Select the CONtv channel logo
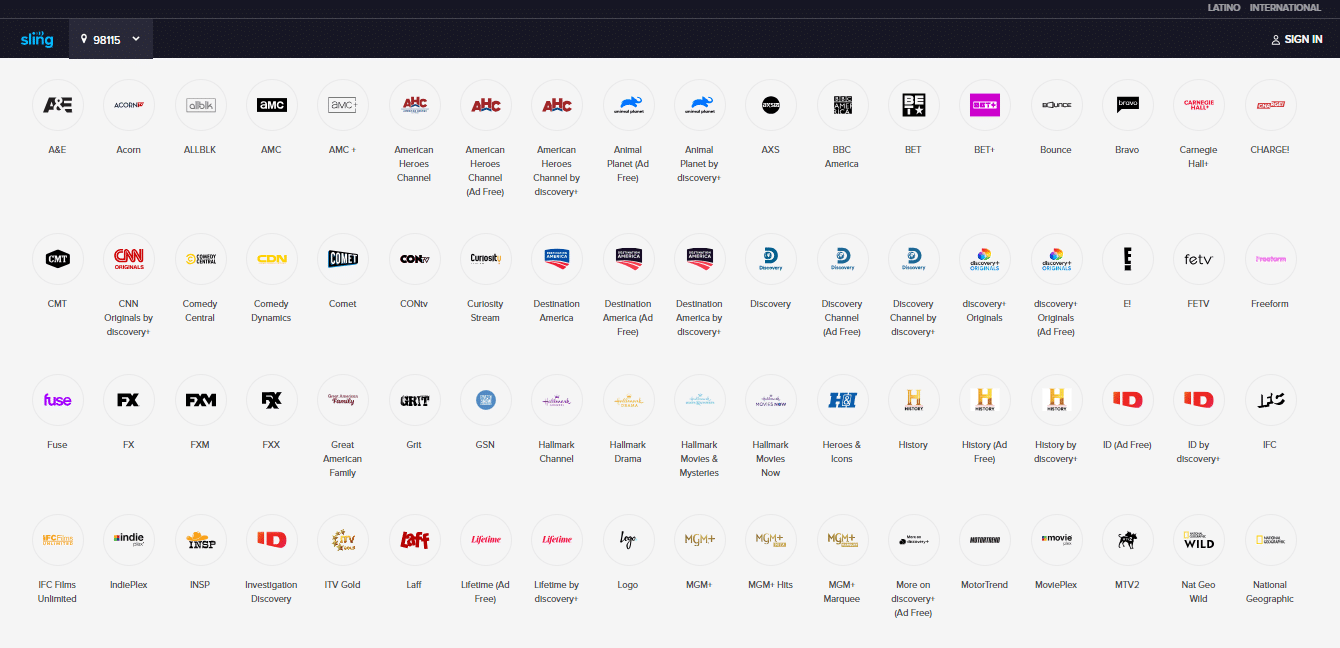Image resolution: width=1340 pixels, height=648 pixels. click(x=414, y=259)
